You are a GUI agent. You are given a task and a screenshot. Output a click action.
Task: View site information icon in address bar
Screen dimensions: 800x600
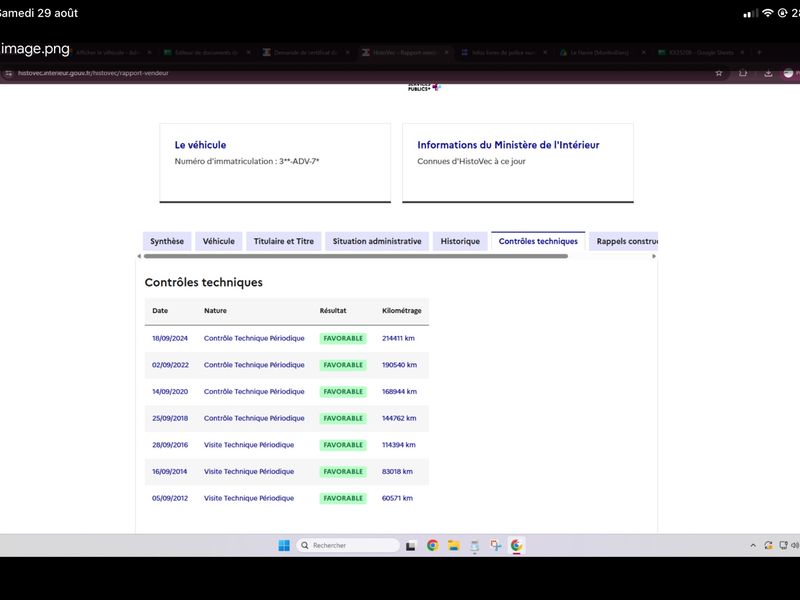(x=9, y=73)
